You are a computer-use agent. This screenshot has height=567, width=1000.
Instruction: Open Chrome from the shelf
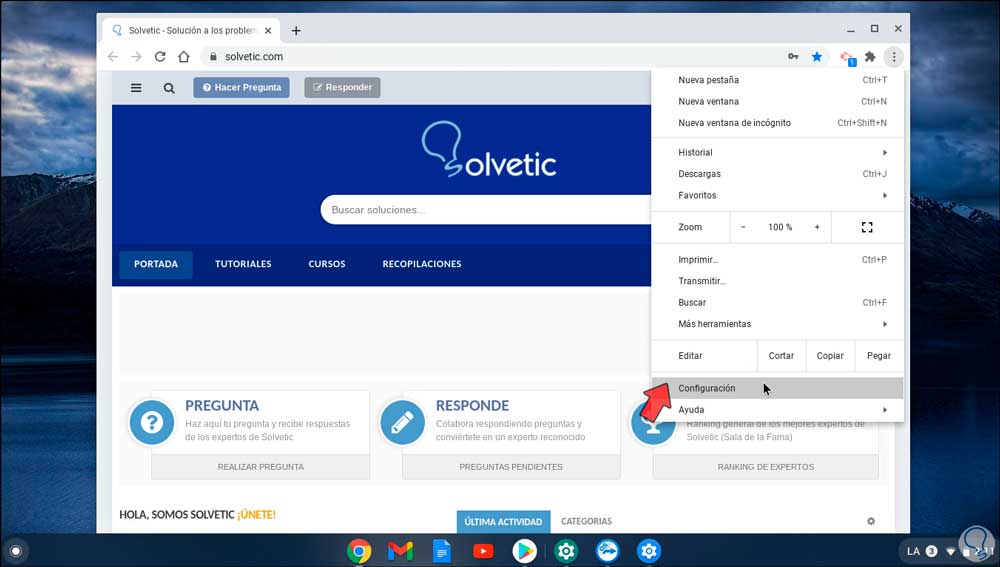tap(358, 550)
